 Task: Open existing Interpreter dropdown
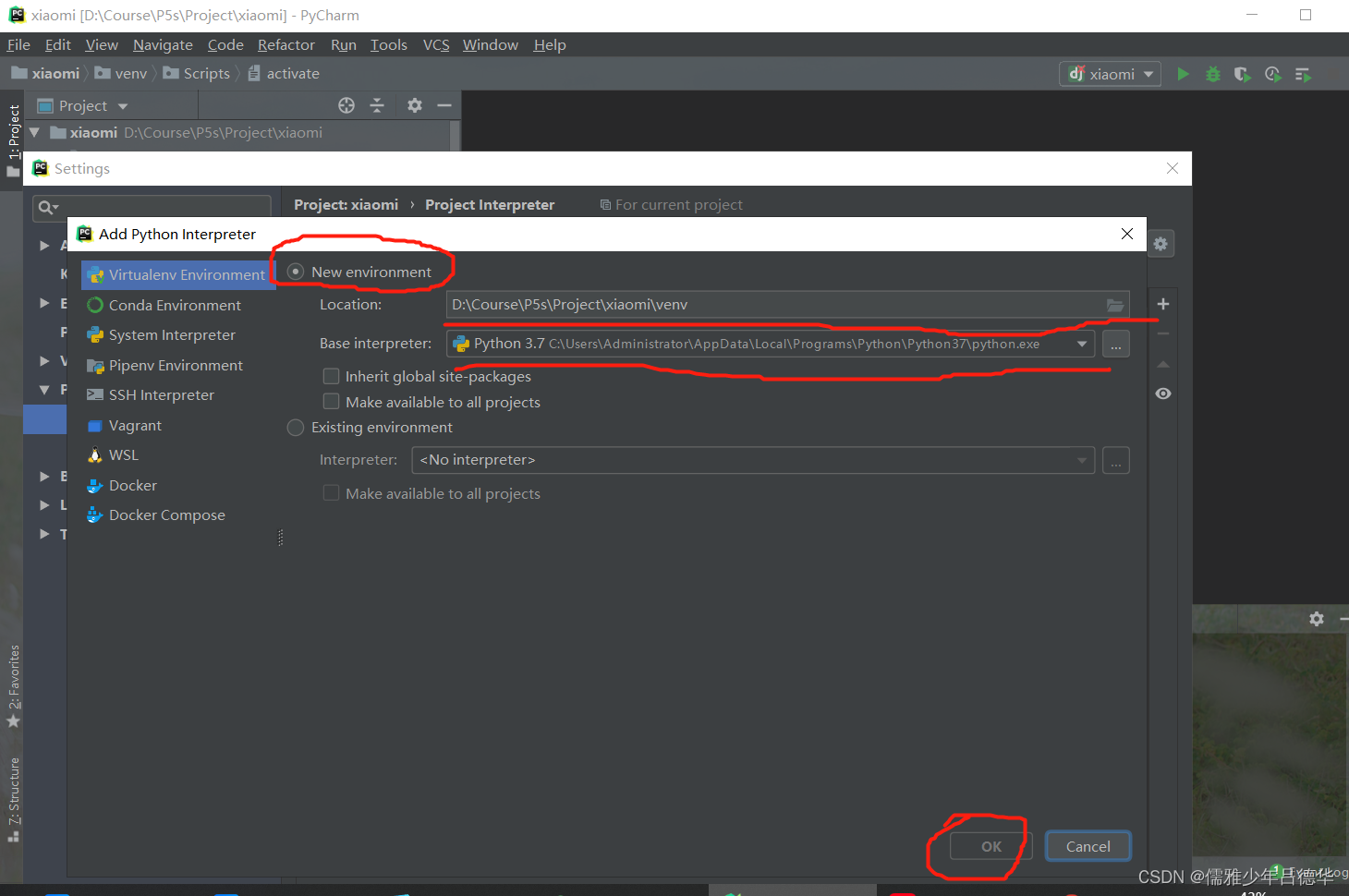tap(1082, 460)
